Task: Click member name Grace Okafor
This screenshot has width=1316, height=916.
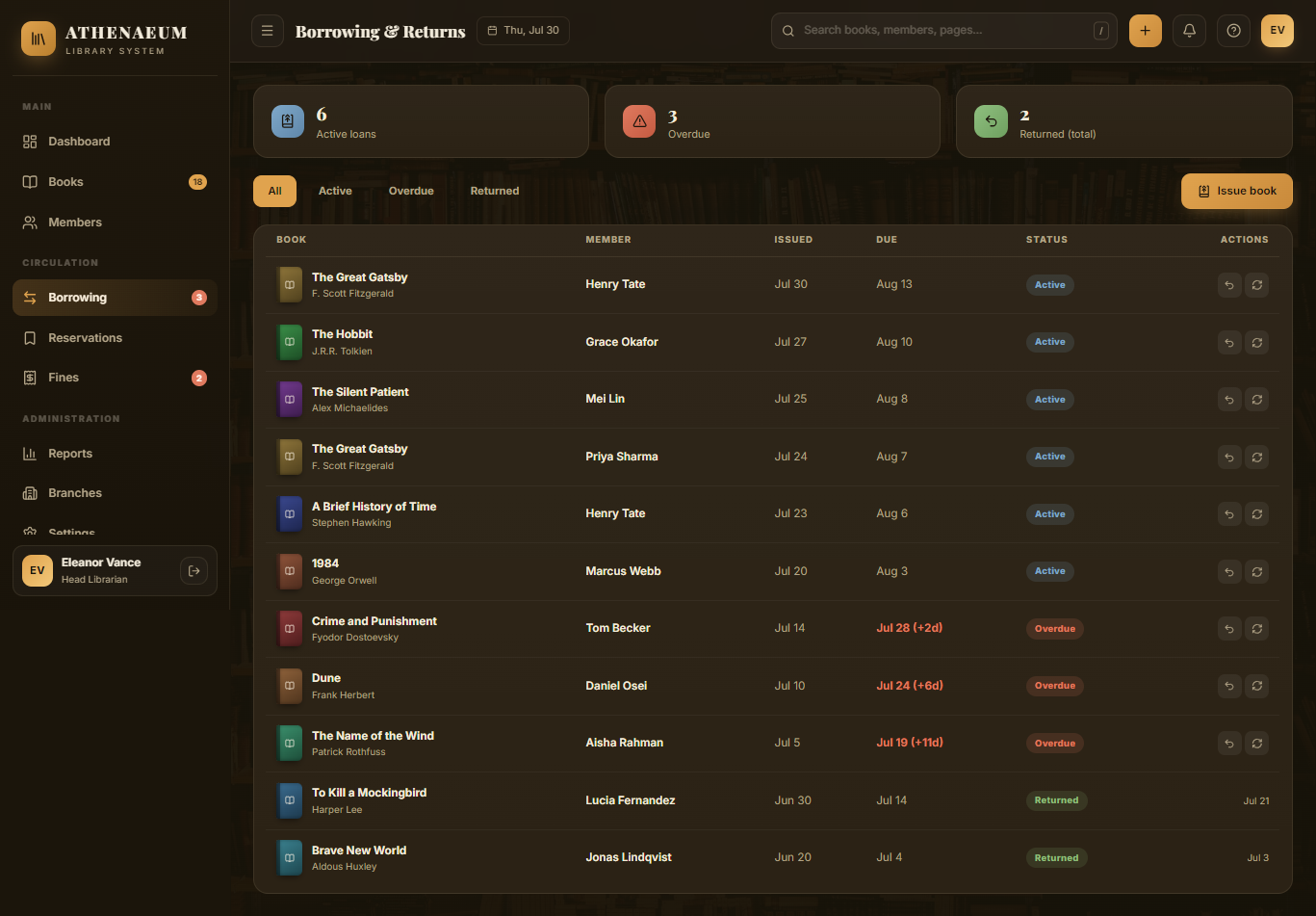Action: click(x=622, y=342)
